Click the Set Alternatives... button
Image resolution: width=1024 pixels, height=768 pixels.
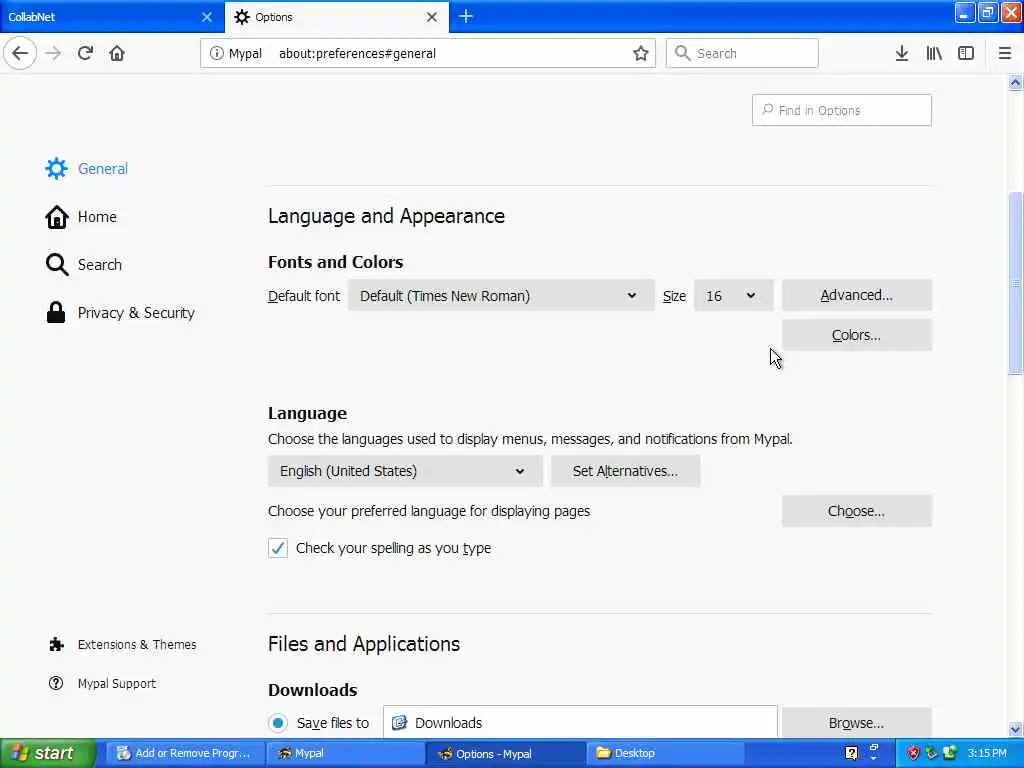tap(625, 471)
